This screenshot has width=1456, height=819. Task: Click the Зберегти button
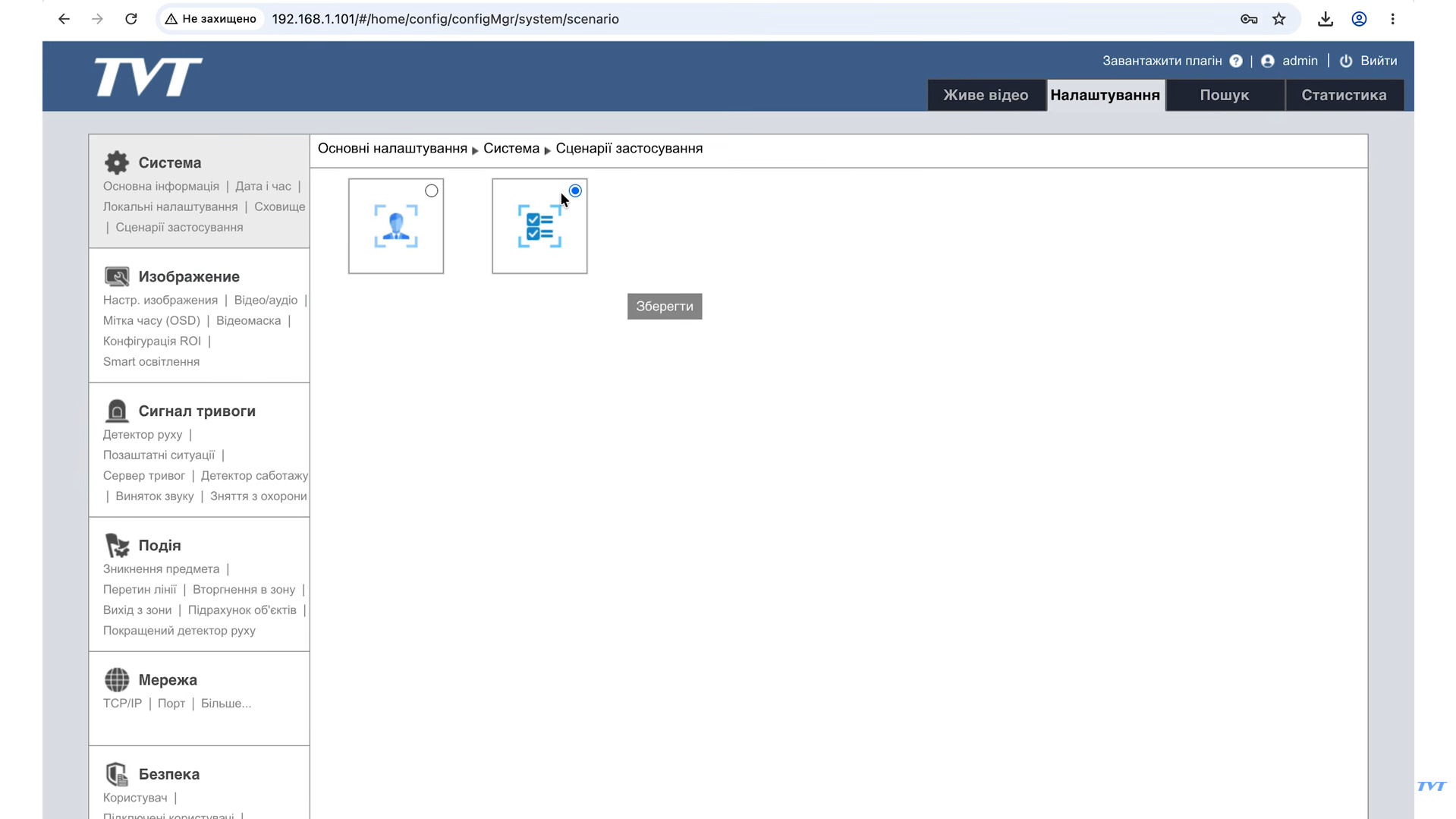pyautogui.click(x=665, y=306)
